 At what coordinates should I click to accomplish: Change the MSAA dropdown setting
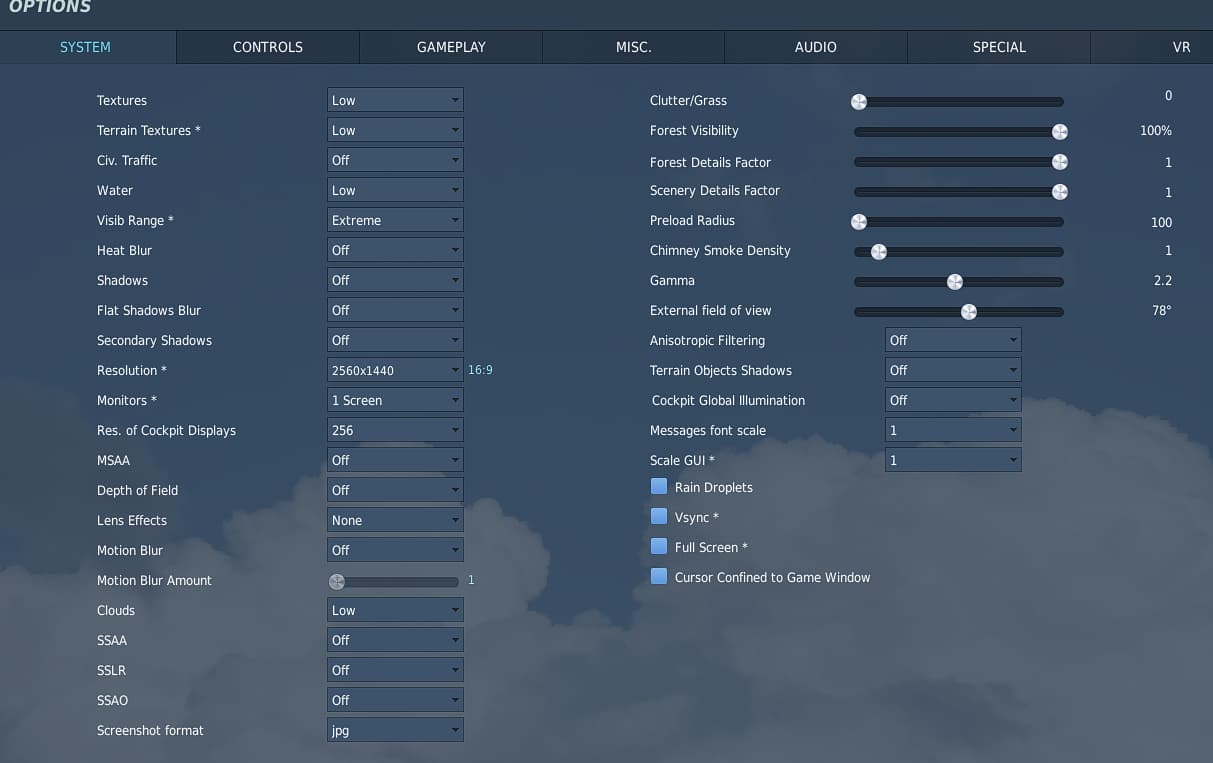[395, 460]
